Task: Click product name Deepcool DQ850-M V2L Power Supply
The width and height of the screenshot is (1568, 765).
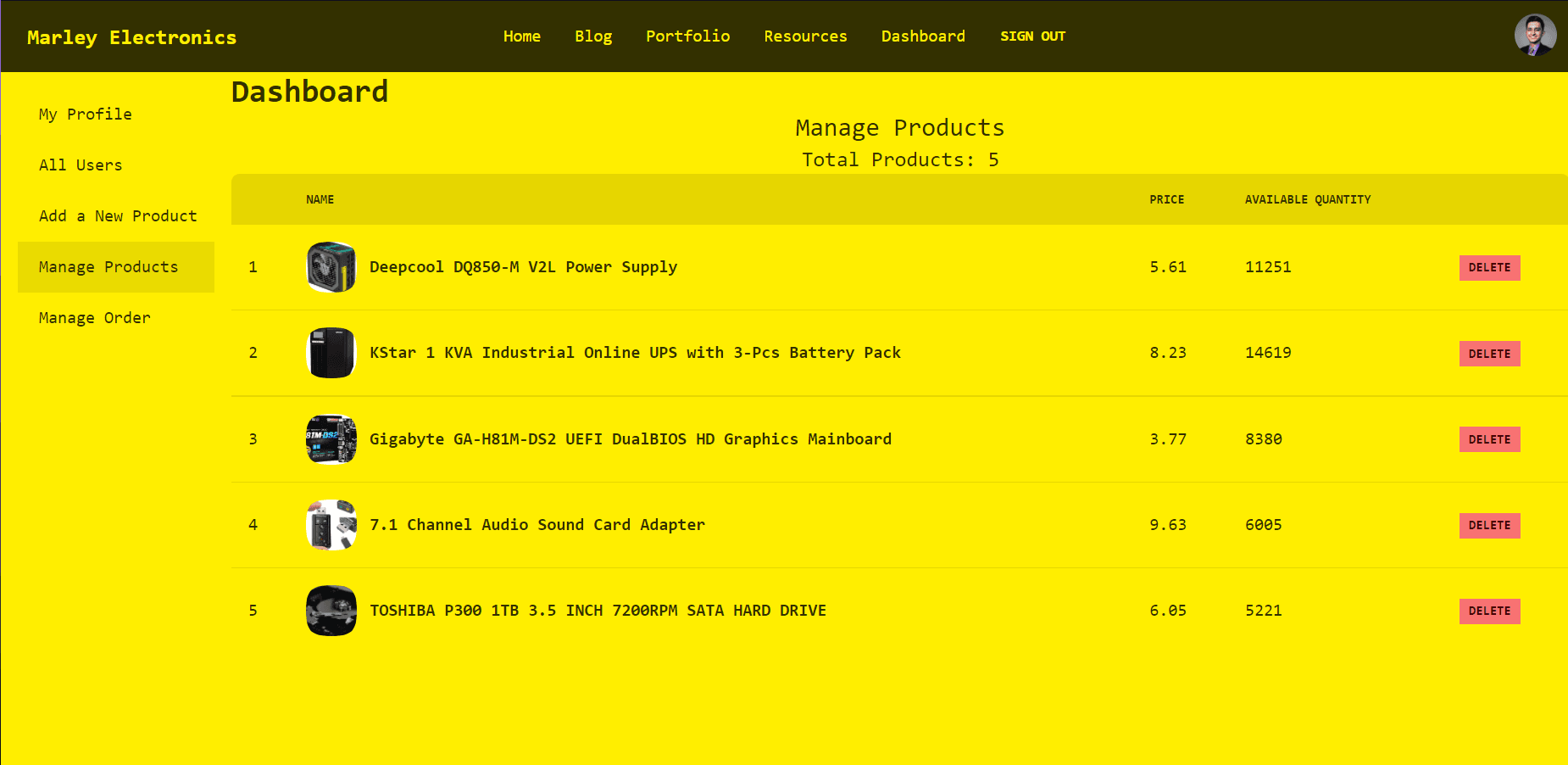Action: click(523, 267)
